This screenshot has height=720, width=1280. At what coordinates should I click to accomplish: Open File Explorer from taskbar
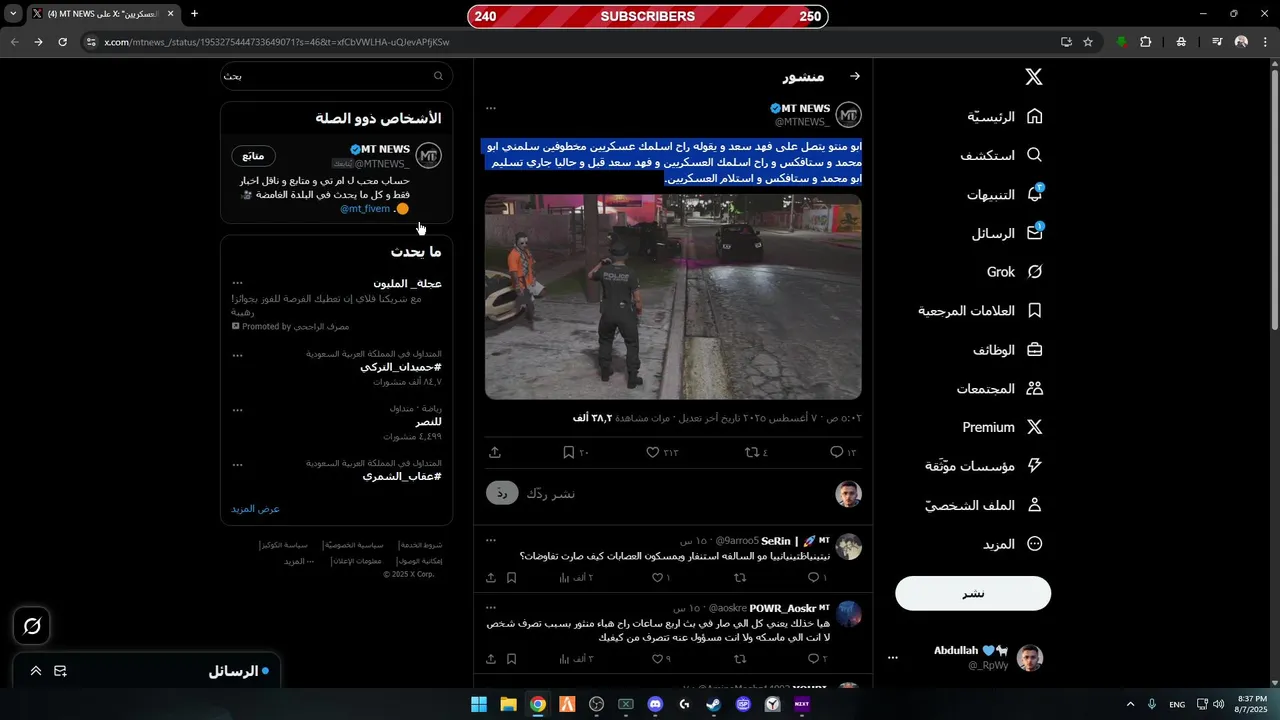[x=508, y=704]
